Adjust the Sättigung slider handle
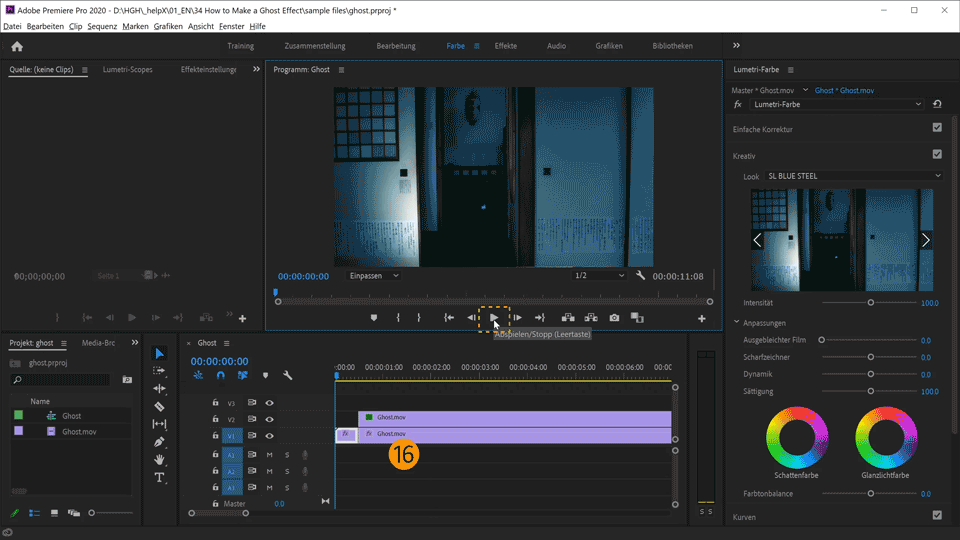 tap(870, 391)
